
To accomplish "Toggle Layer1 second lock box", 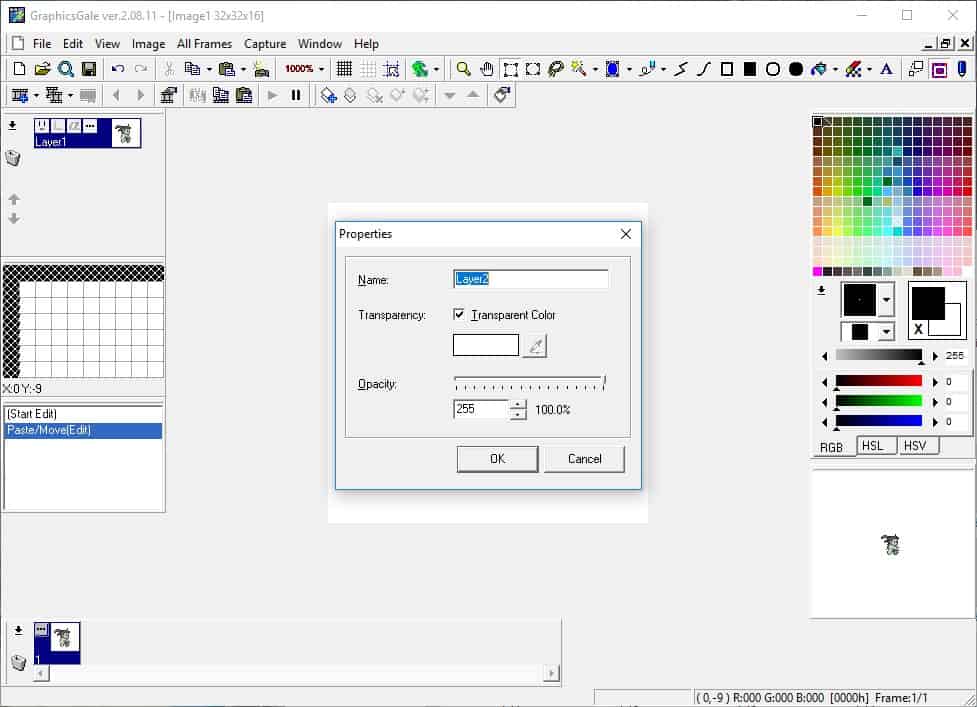I will click(x=58, y=126).
